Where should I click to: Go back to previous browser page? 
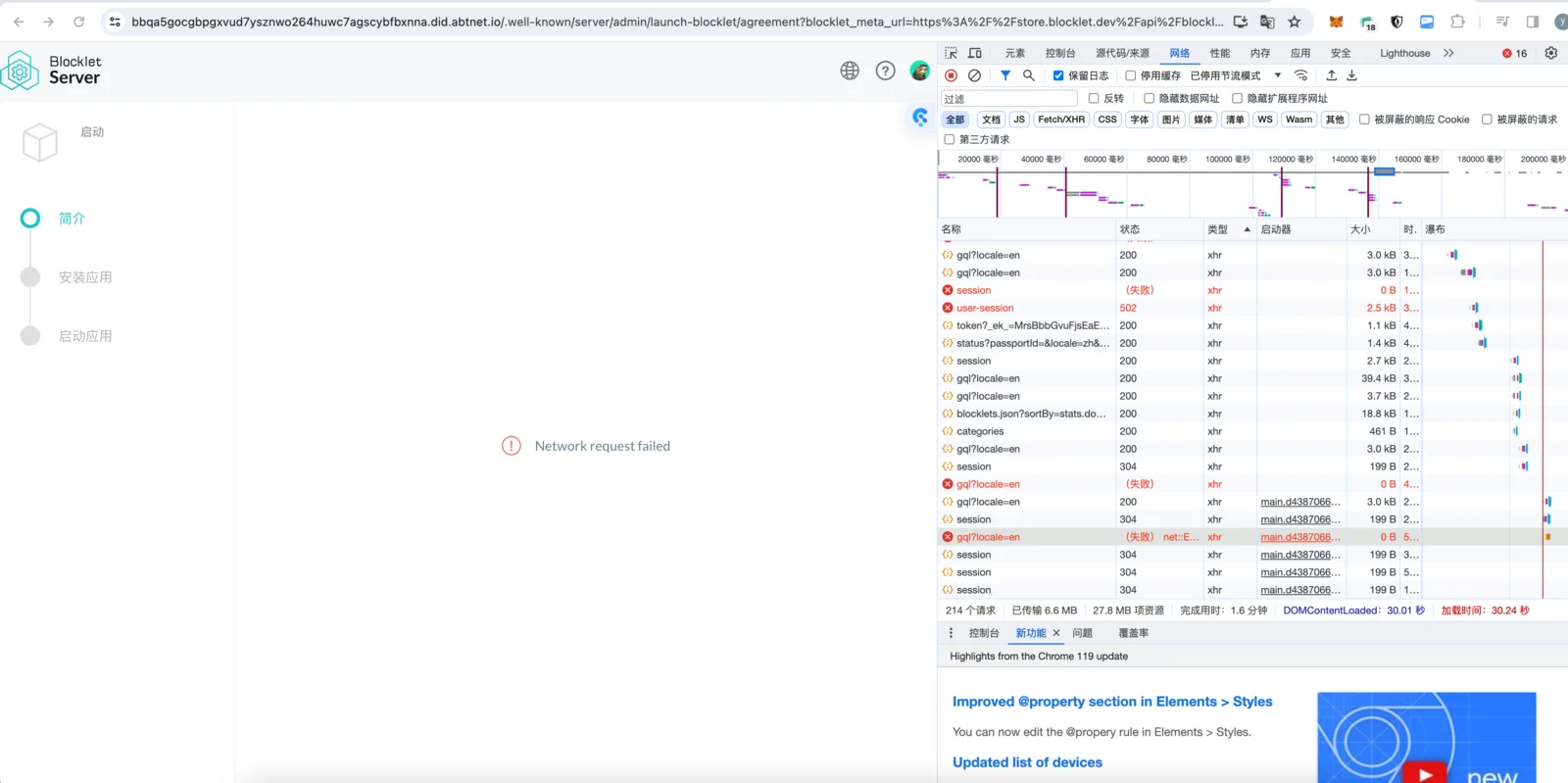(x=19, y=22)
